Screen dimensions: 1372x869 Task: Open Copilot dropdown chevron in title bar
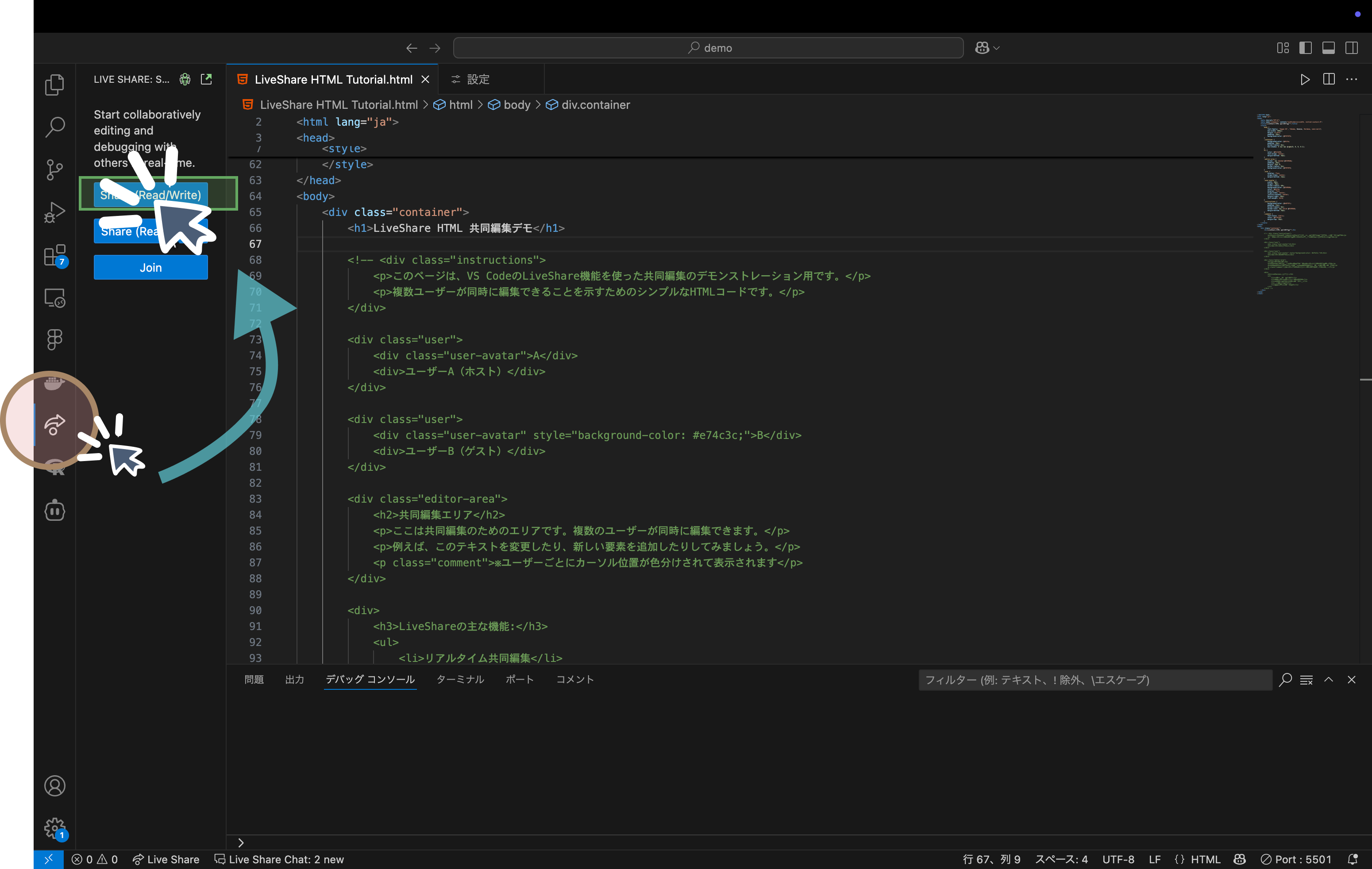tap(997, 48)
